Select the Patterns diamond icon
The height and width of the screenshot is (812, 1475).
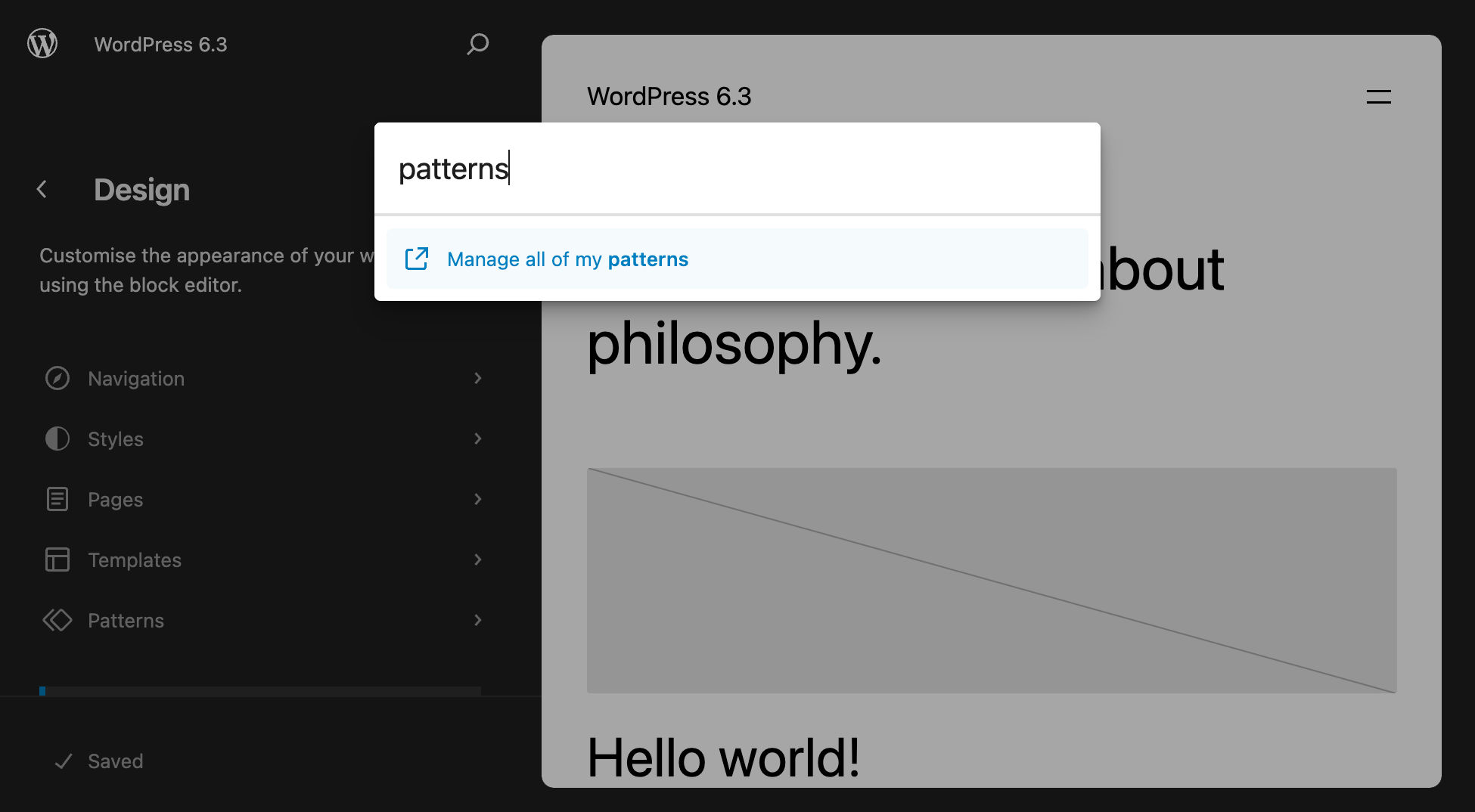[x=57, y=620]
